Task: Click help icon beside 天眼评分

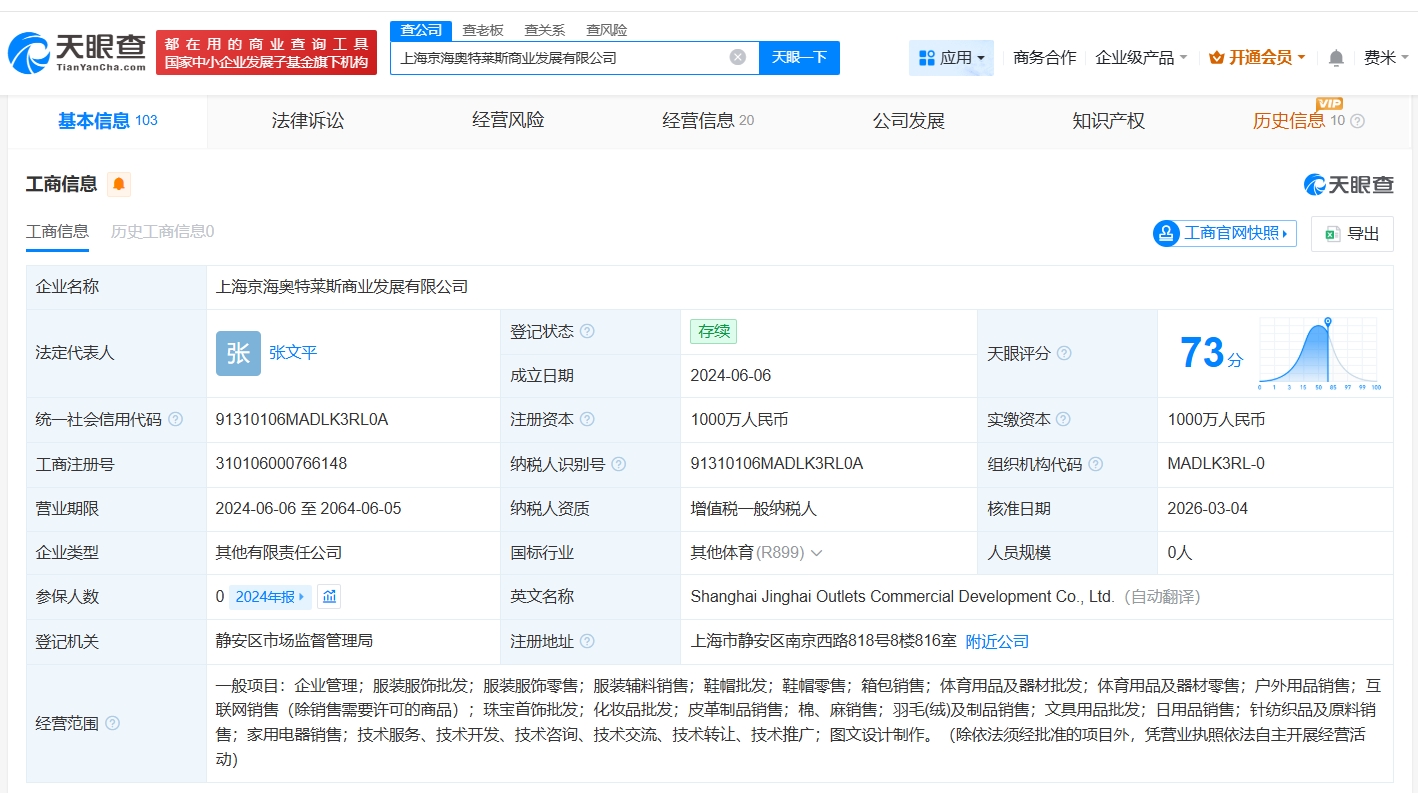Action: point(1064,354)
